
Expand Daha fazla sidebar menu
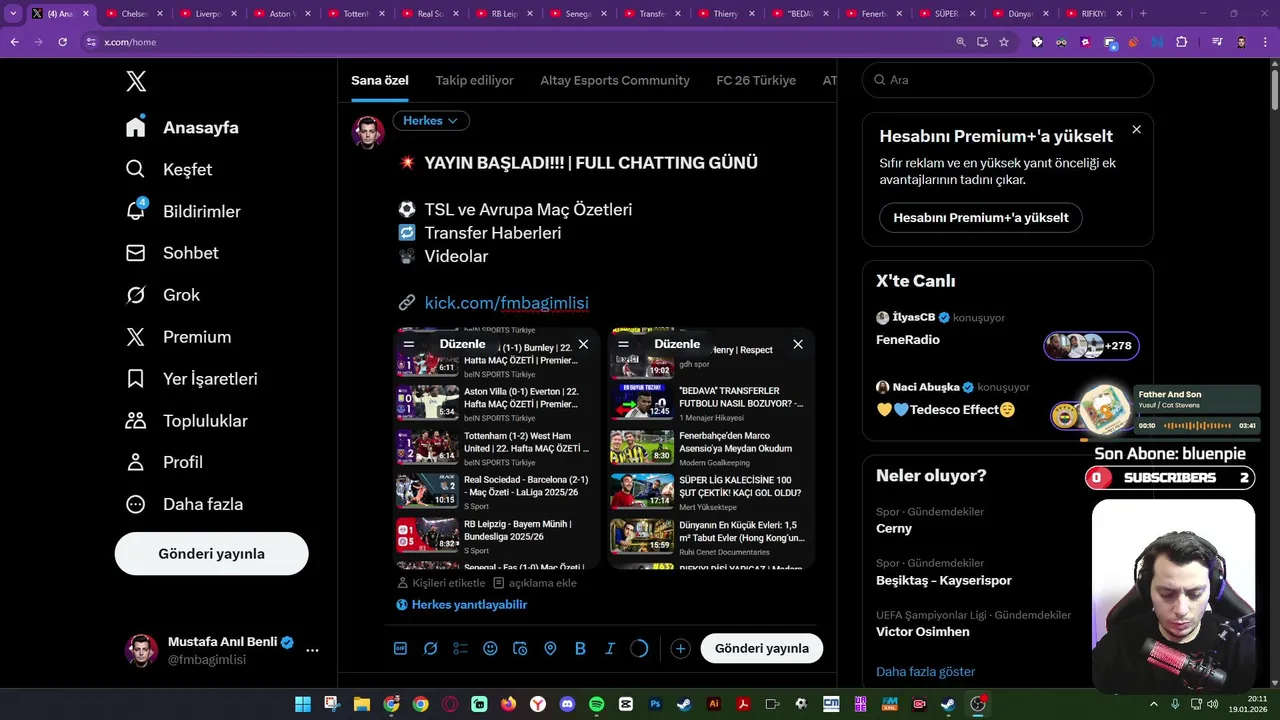click(x=184, y=504)
